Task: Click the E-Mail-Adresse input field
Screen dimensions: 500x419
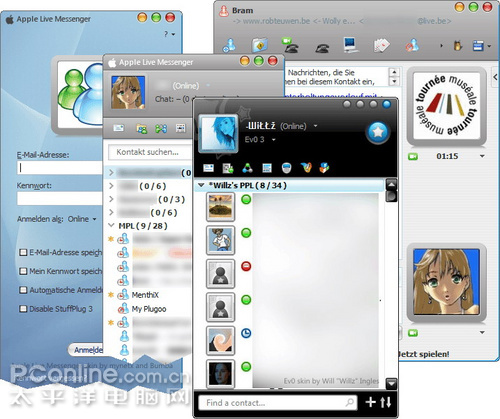Action: coord(60,168)
